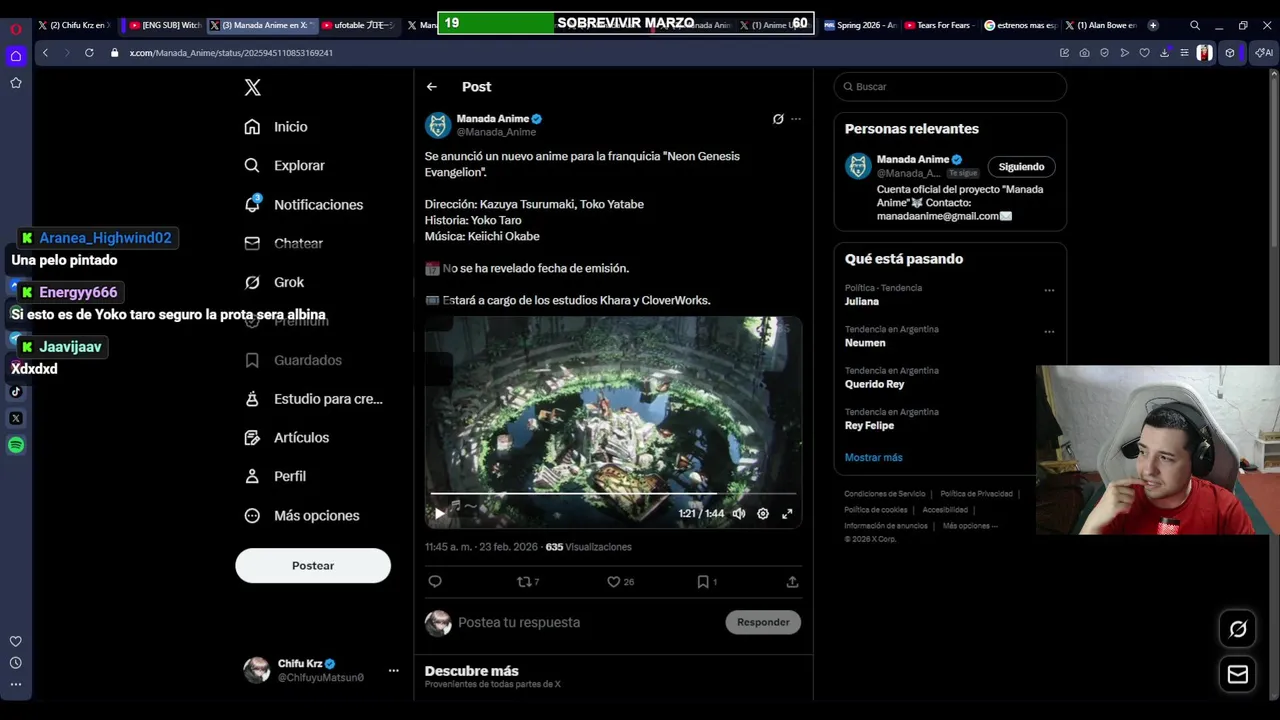The height and width of the screenshot is (720, 1280).
Task: Click the Mostrar más link
Action: point(873,457)
